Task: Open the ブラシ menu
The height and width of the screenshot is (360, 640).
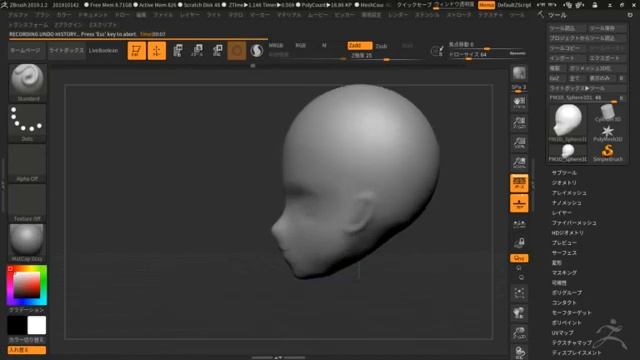Action: pos(42,15)
